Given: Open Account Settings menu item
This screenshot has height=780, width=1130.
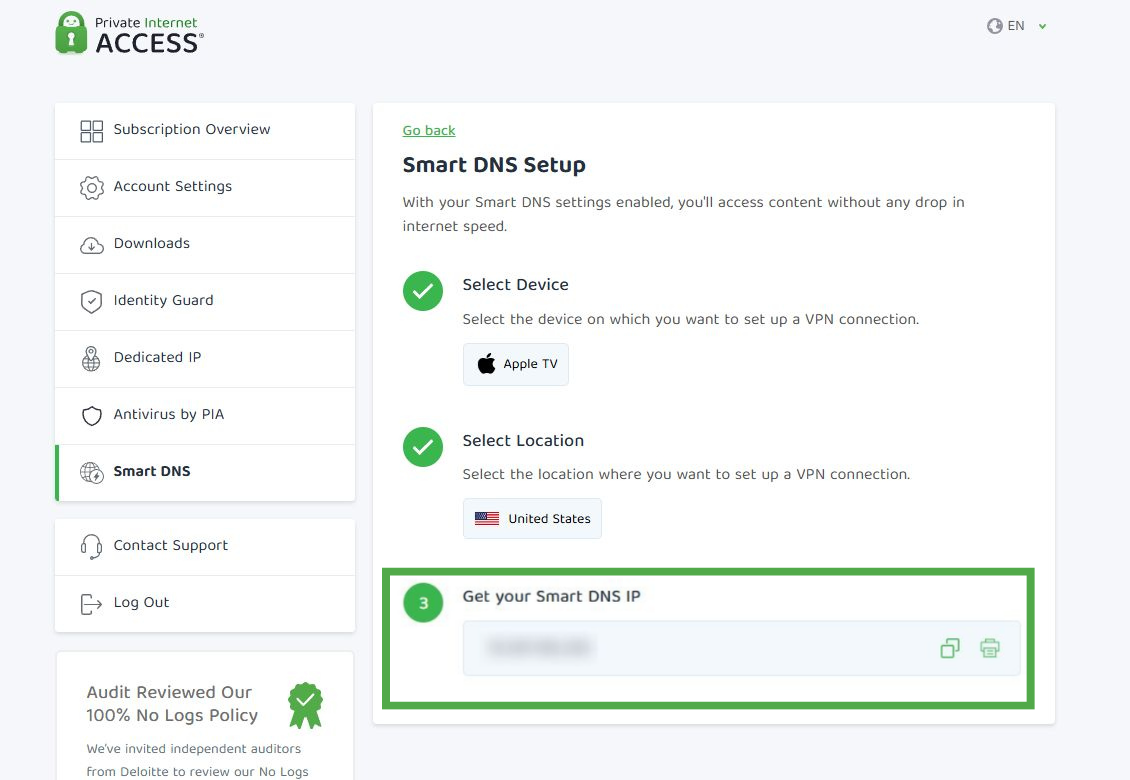Looking at the screenshot, I should click(x=205, y=187).
